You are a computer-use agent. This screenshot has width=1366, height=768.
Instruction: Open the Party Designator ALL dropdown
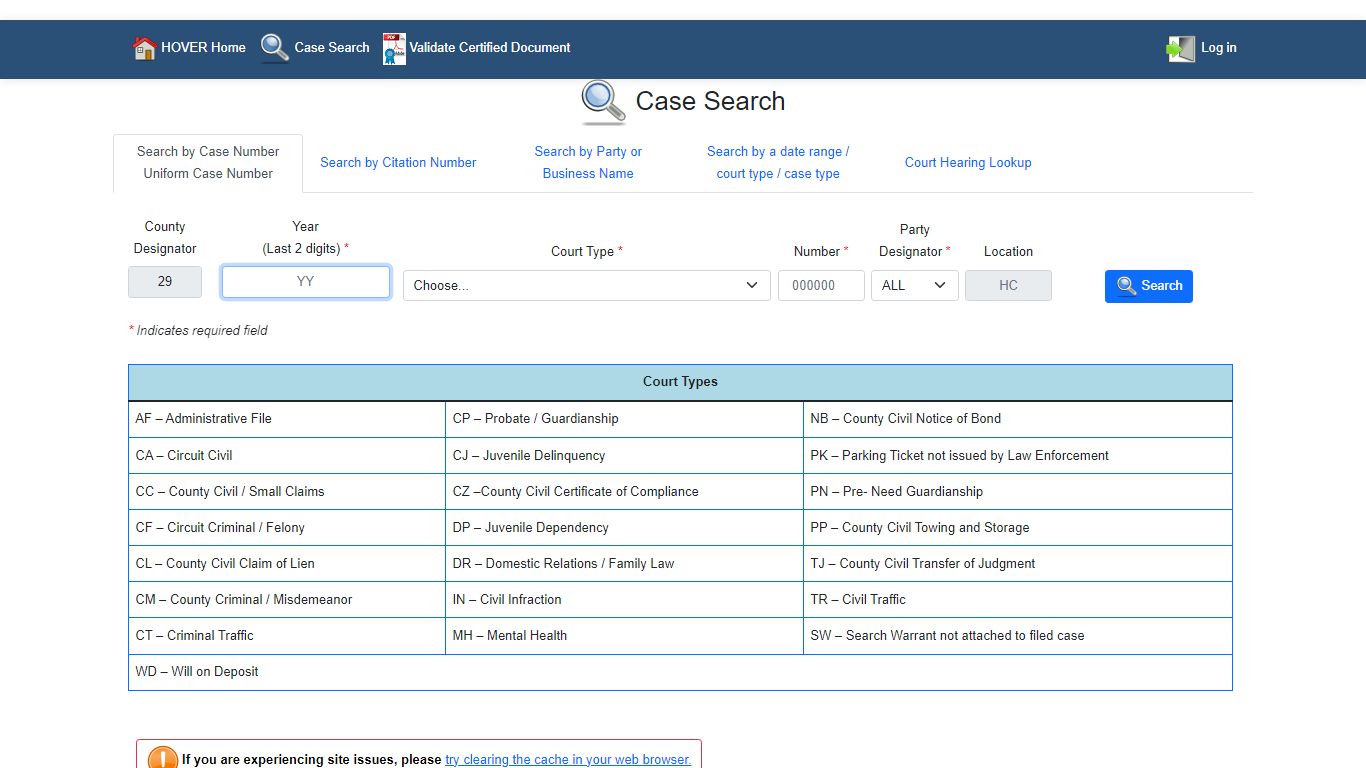(x=915, y=285)
